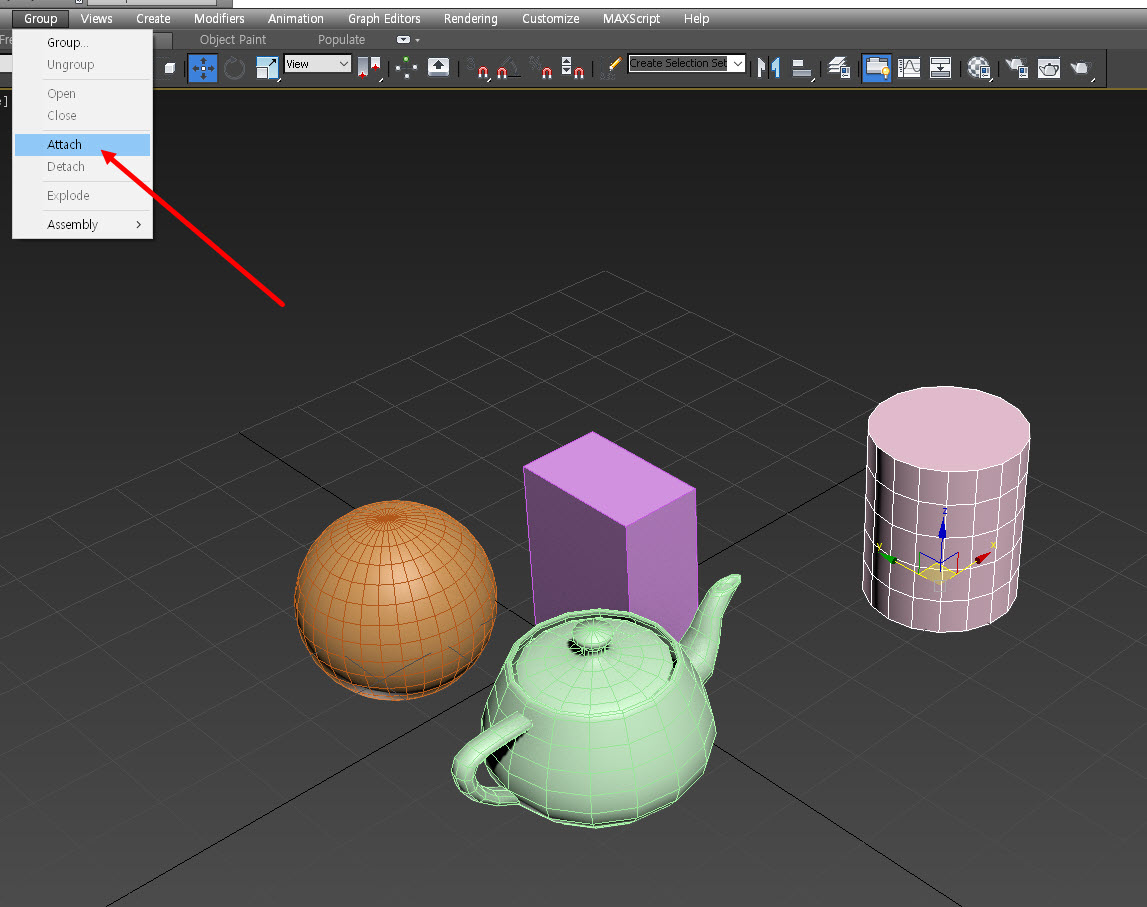Toggle the 3D Snaps magnet

tap(480, 69)
